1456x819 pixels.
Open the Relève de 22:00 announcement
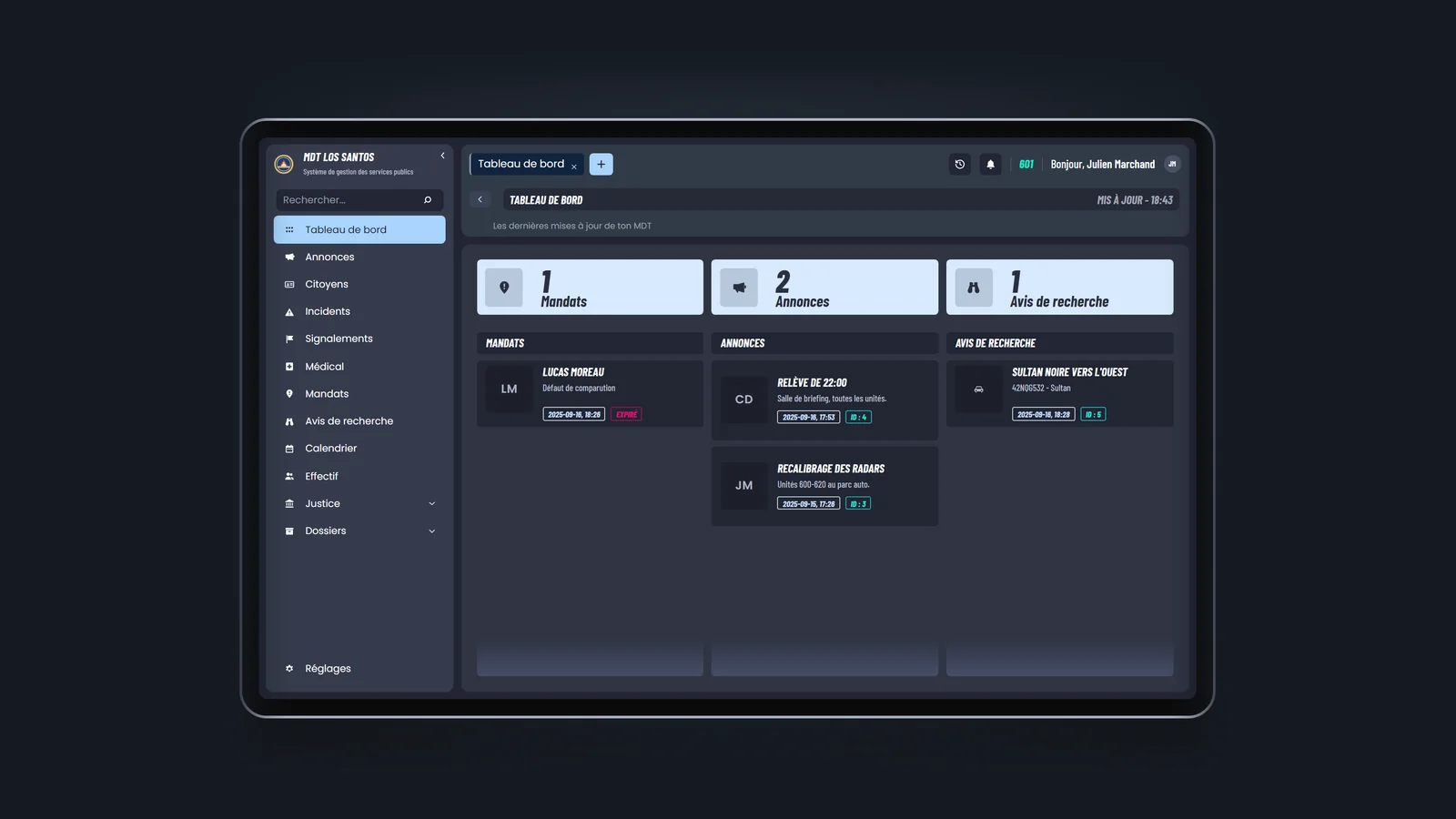(x=824, y=400)
